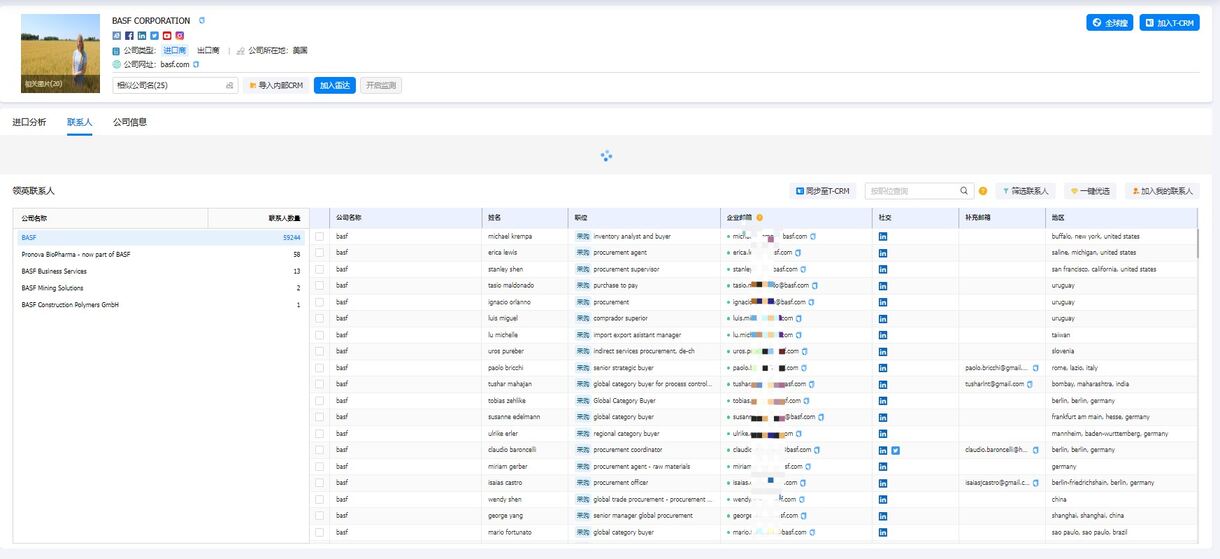This screenshot has height=559, width=1220.
Task: Open tasio maldonado's LinkedIn profile icon
Action: 883,285
